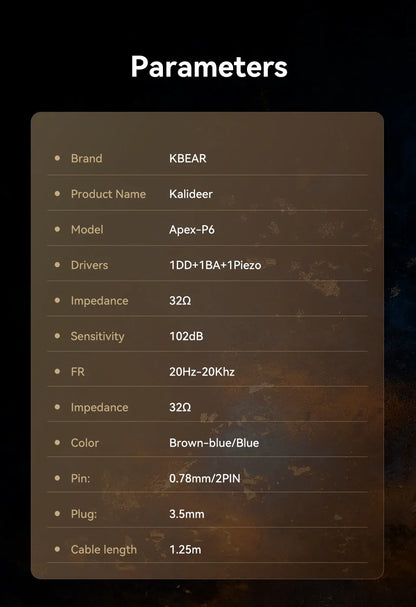Click the bullet dot beside Plug
The height and width of the screenshot is (607, 416).
click(x=57, y=513)
